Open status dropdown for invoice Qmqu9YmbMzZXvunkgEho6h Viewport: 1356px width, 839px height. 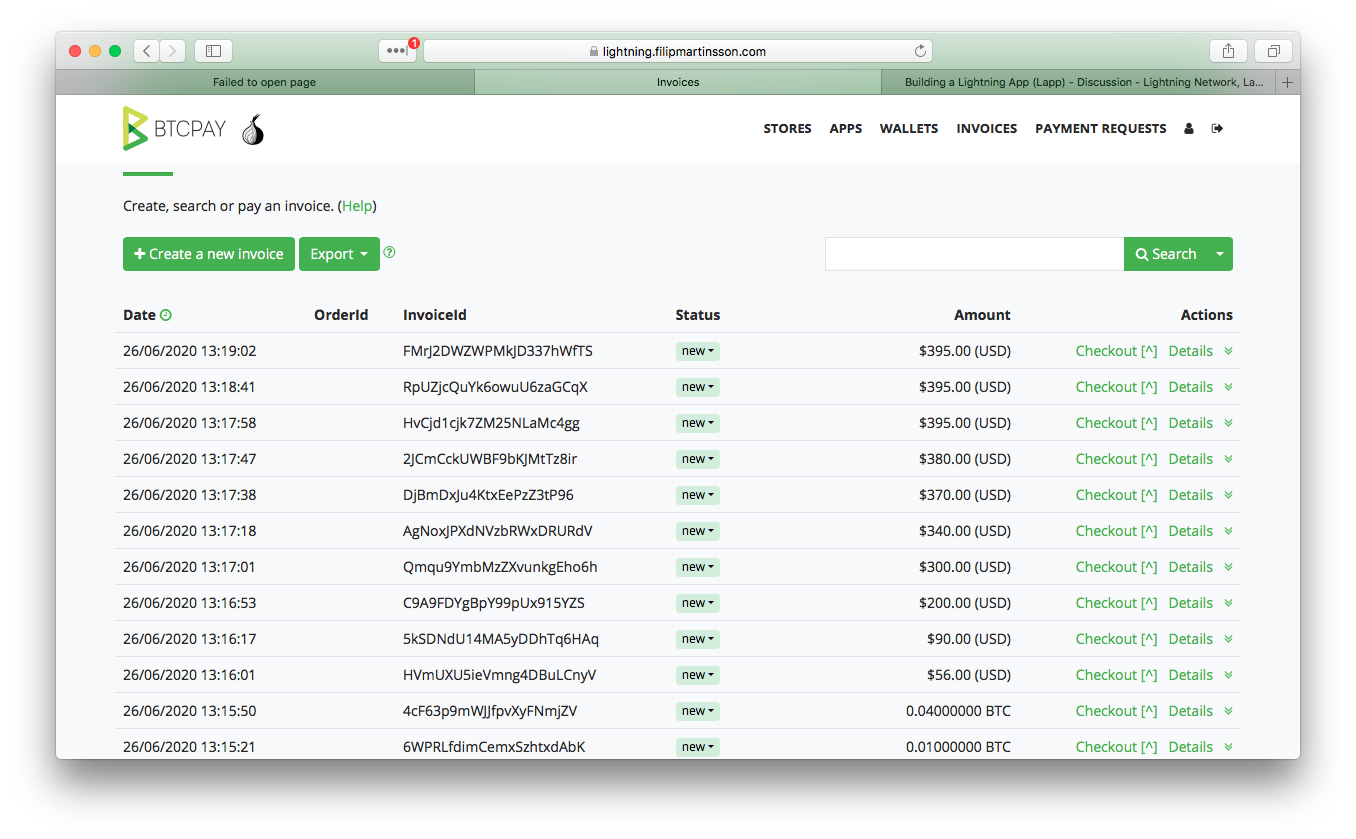click(x=698, y=567)
